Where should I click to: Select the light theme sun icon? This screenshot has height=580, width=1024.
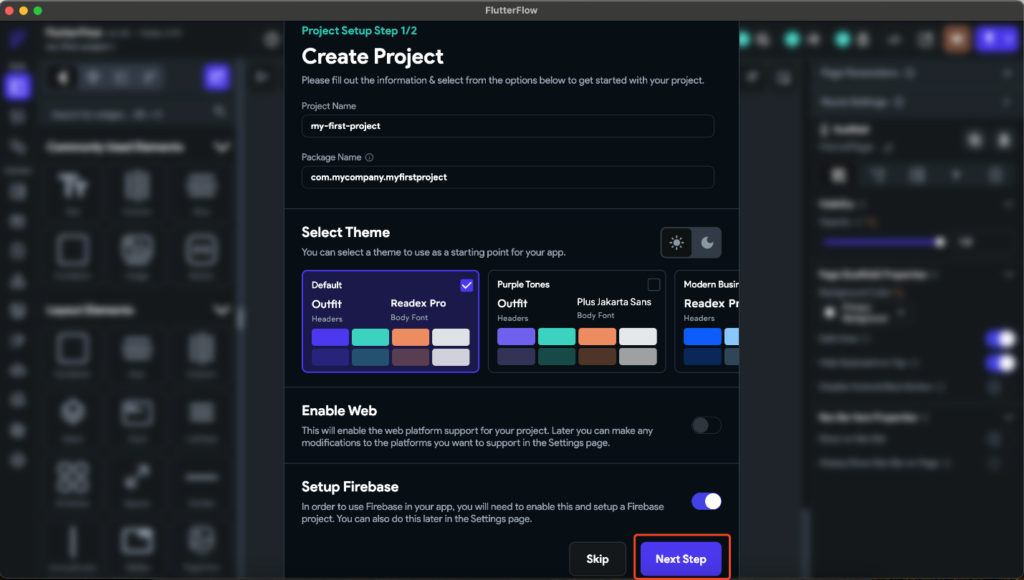[x=676, y=241]
